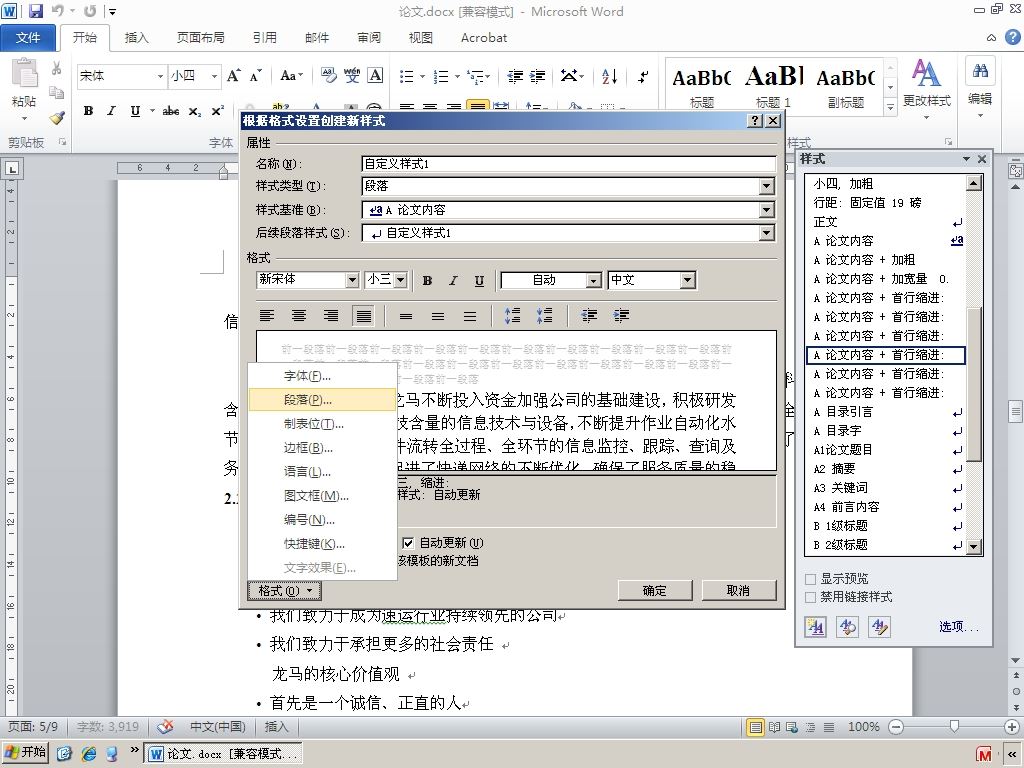Click the Cut scissors icon in ribbon

pos(57,69)
